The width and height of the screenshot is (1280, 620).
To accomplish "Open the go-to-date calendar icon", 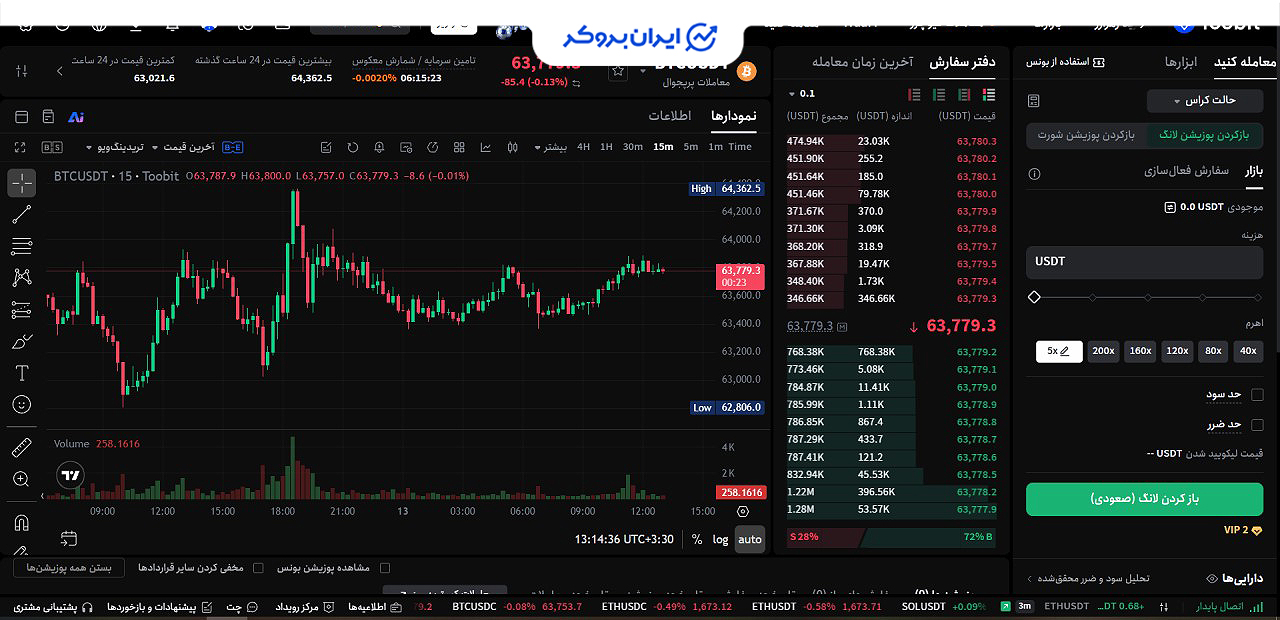I will pyautogui.click(x=68, y=538).
